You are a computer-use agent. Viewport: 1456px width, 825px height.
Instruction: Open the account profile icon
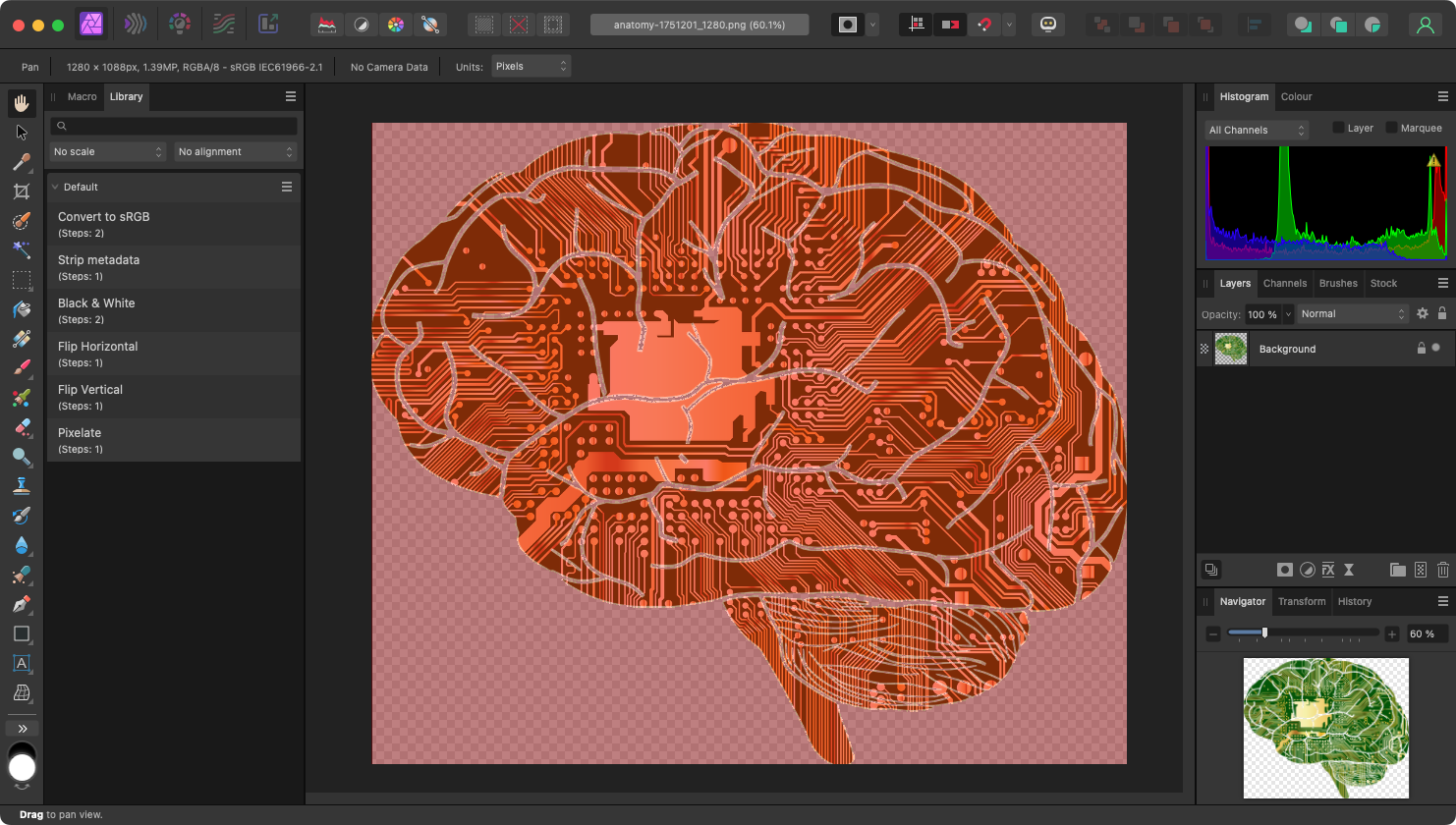click(x=1426, y=25)
